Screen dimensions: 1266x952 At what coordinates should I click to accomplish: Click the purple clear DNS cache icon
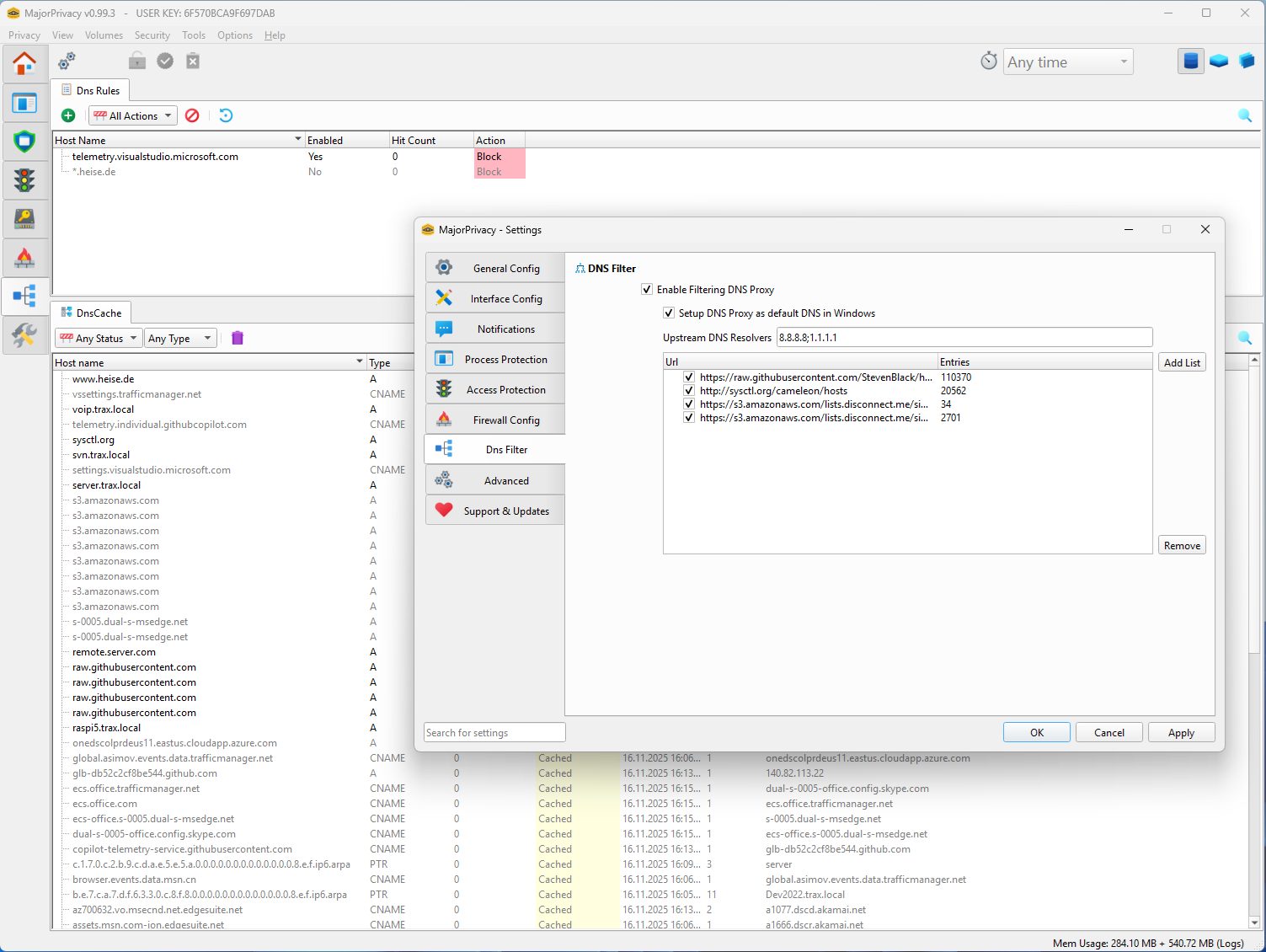[238, 338]
